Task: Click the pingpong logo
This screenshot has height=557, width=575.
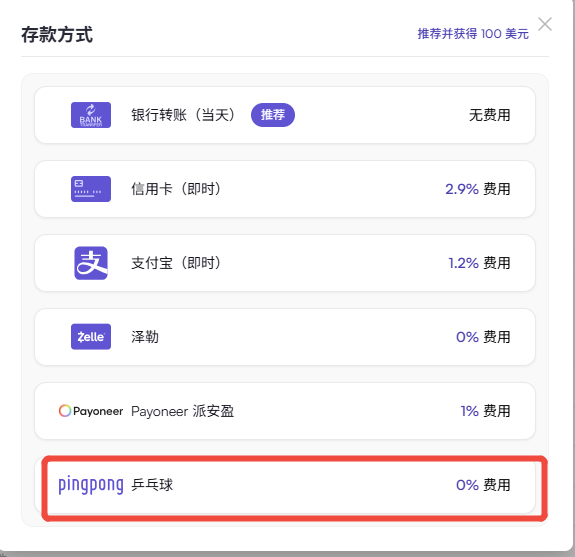Action: coord(91,485)
